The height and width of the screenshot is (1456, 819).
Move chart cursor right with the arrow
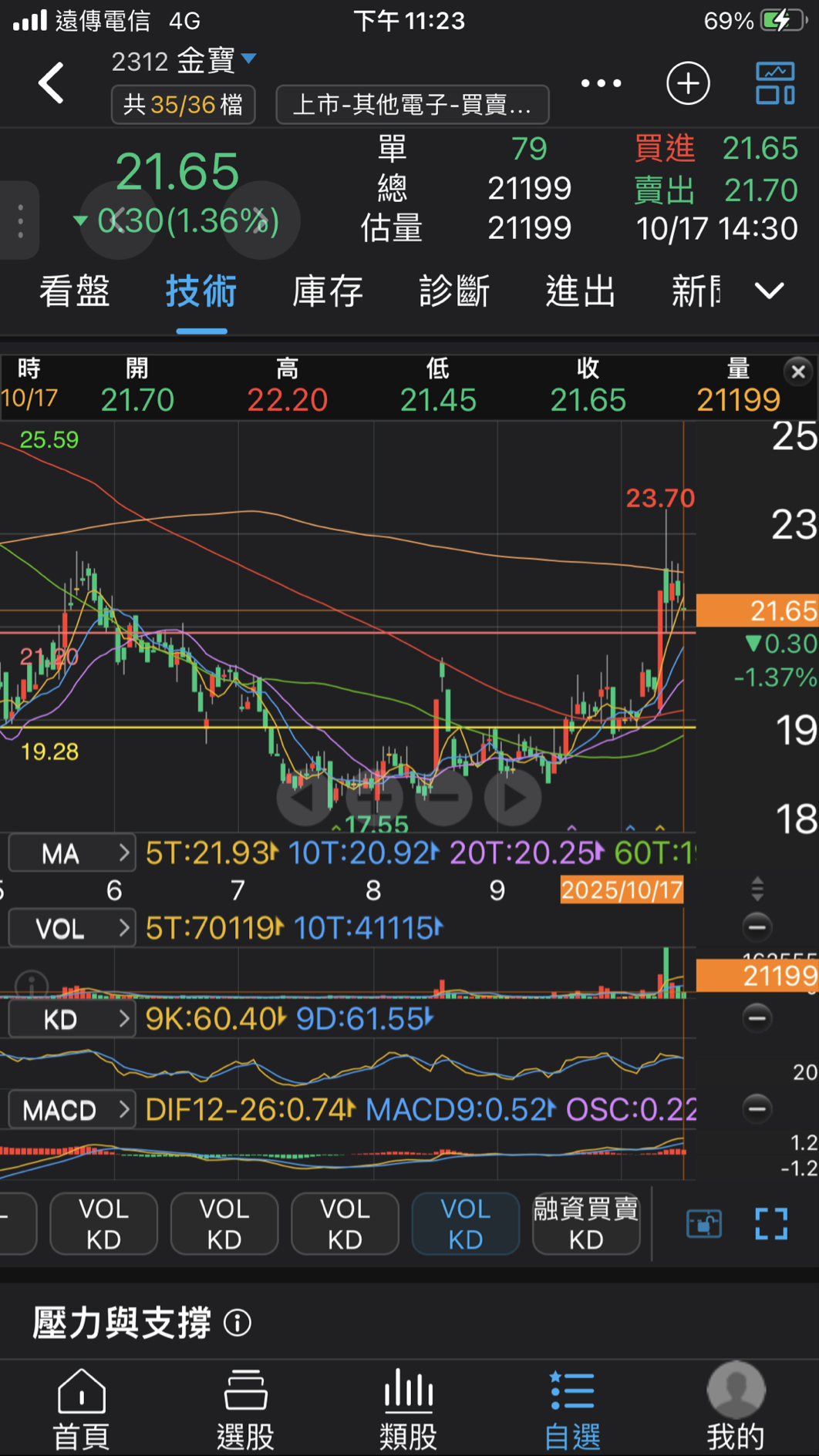[513, 797]
